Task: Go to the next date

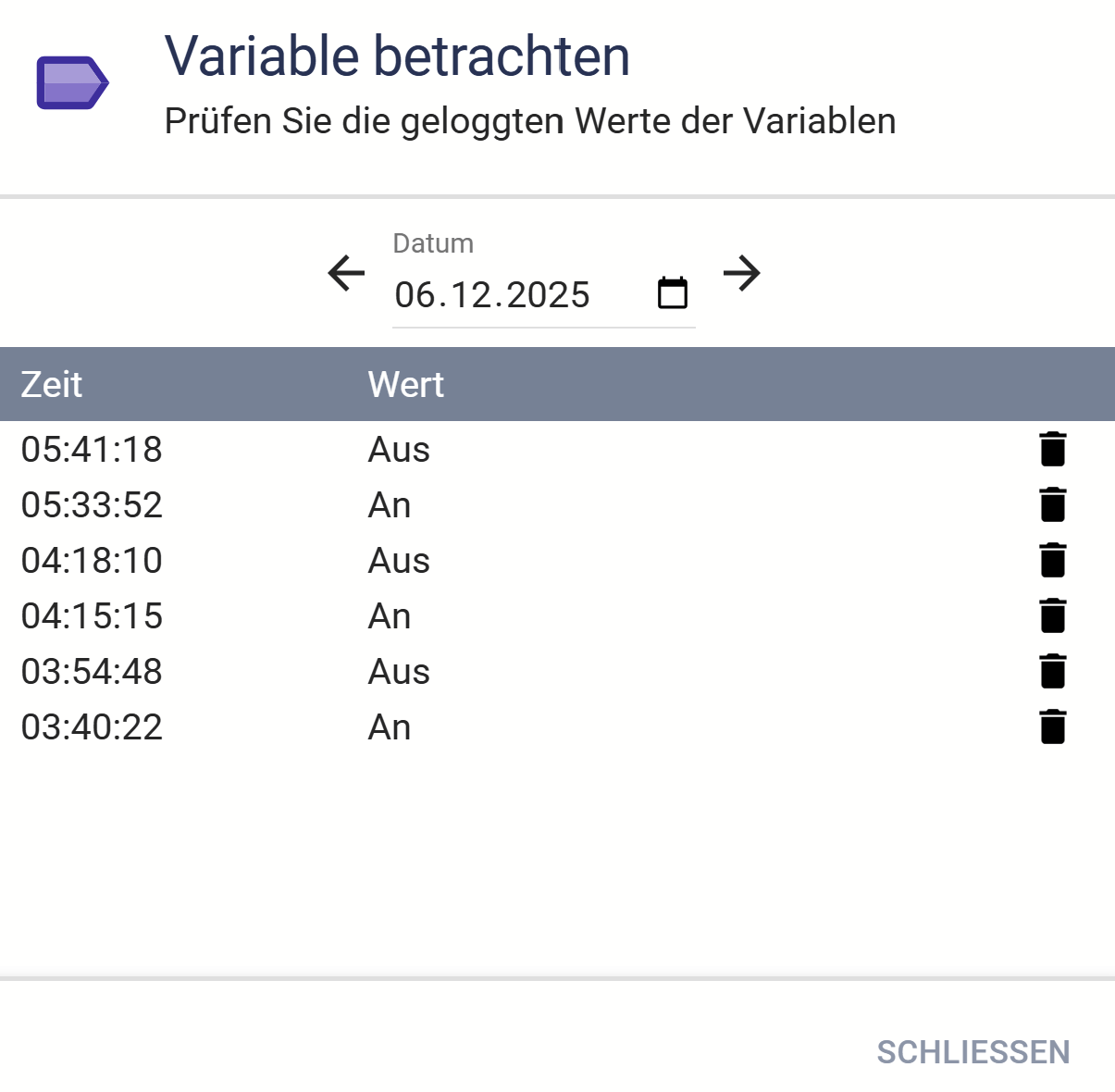Action: (741, 273)
